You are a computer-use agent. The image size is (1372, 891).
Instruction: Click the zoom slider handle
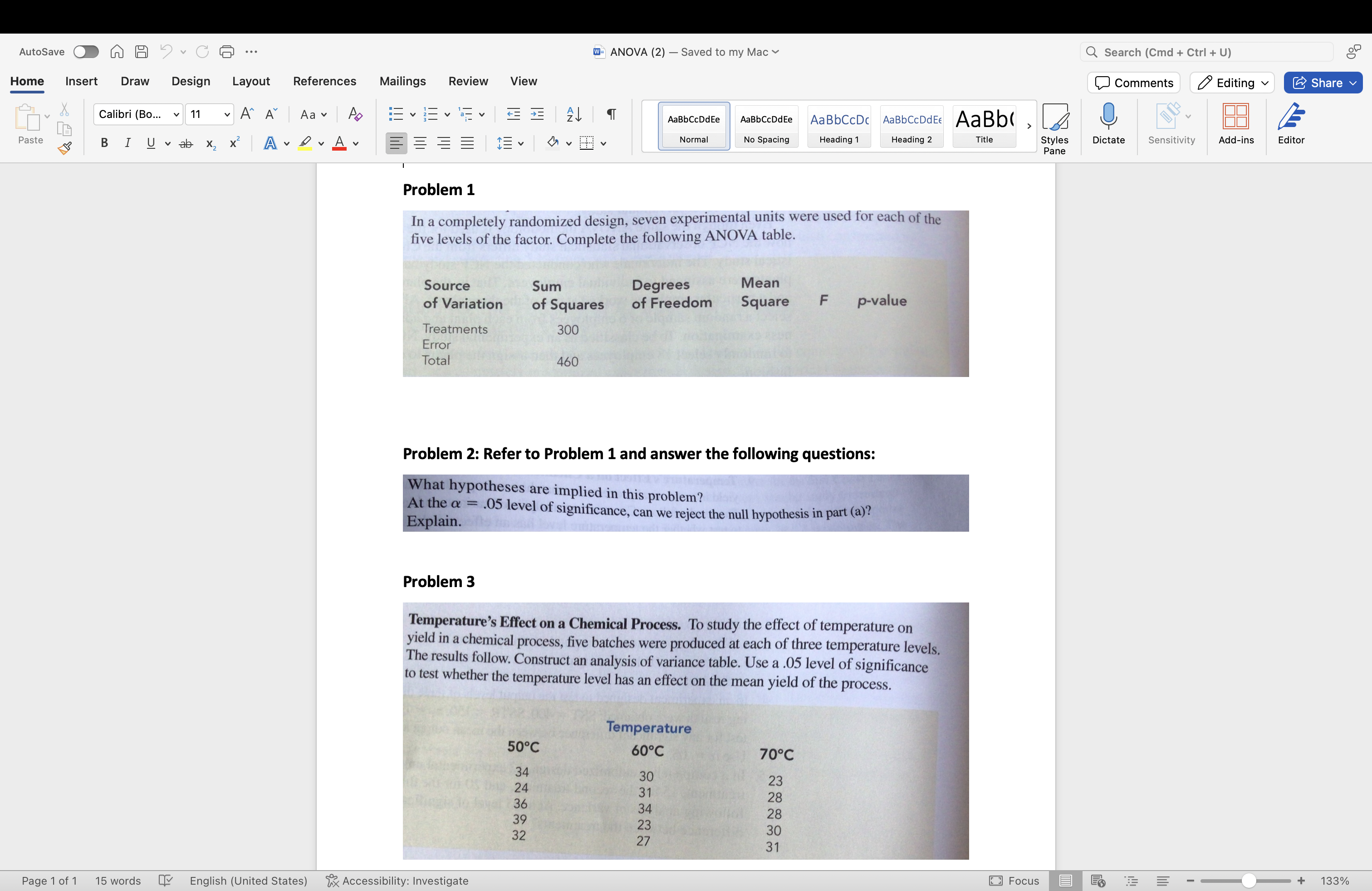(x=1248, y=880)
